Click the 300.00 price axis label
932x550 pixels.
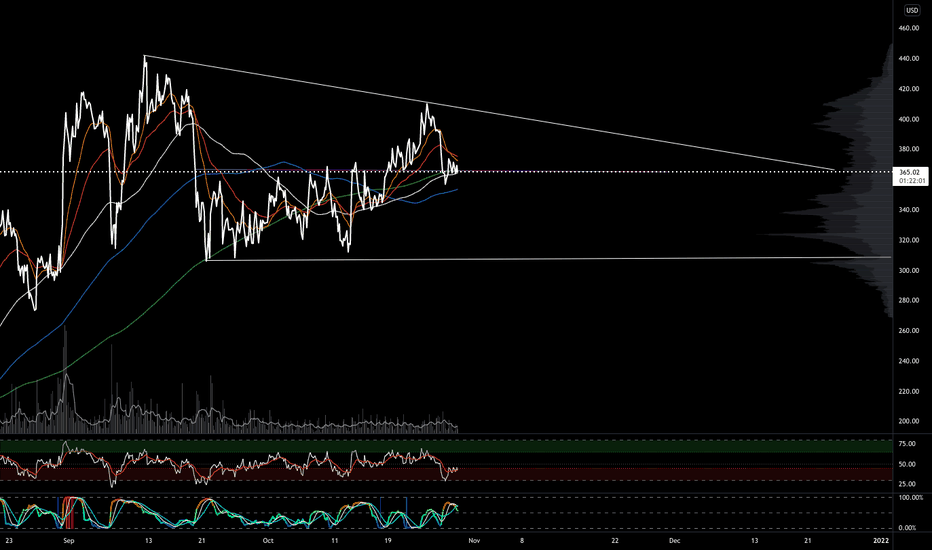click(909, 271)
